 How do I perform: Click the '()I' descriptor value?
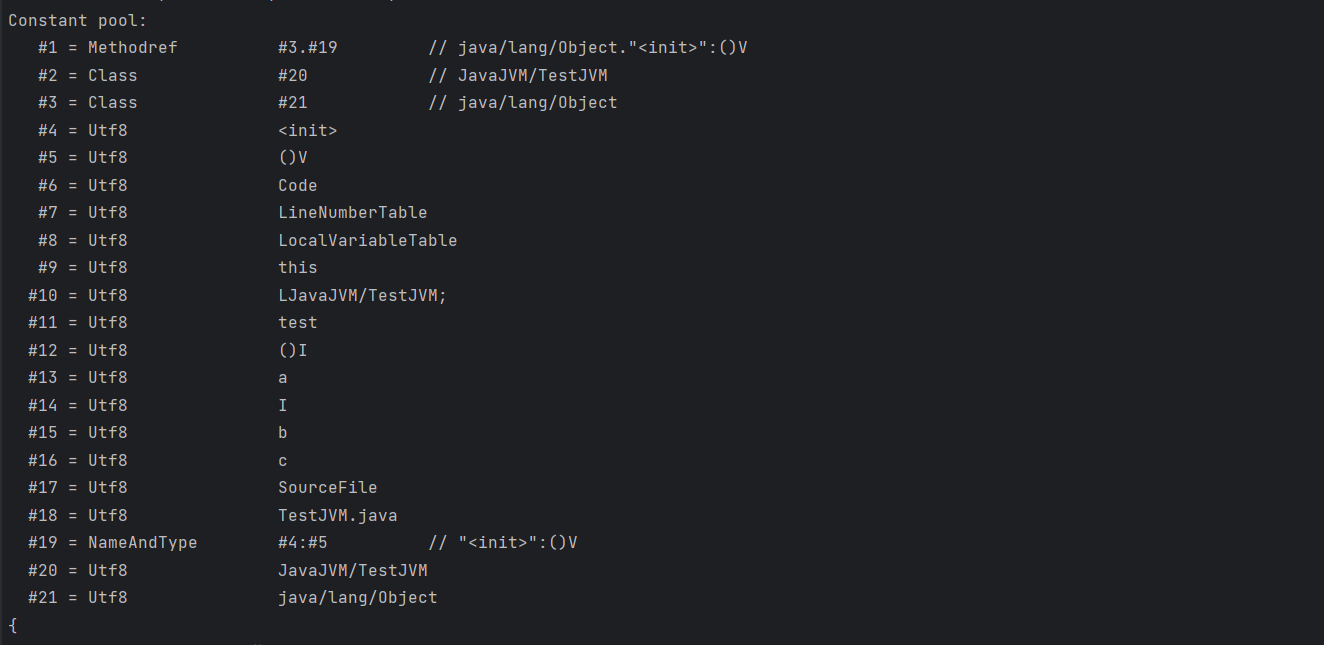[x=293, y=350]
